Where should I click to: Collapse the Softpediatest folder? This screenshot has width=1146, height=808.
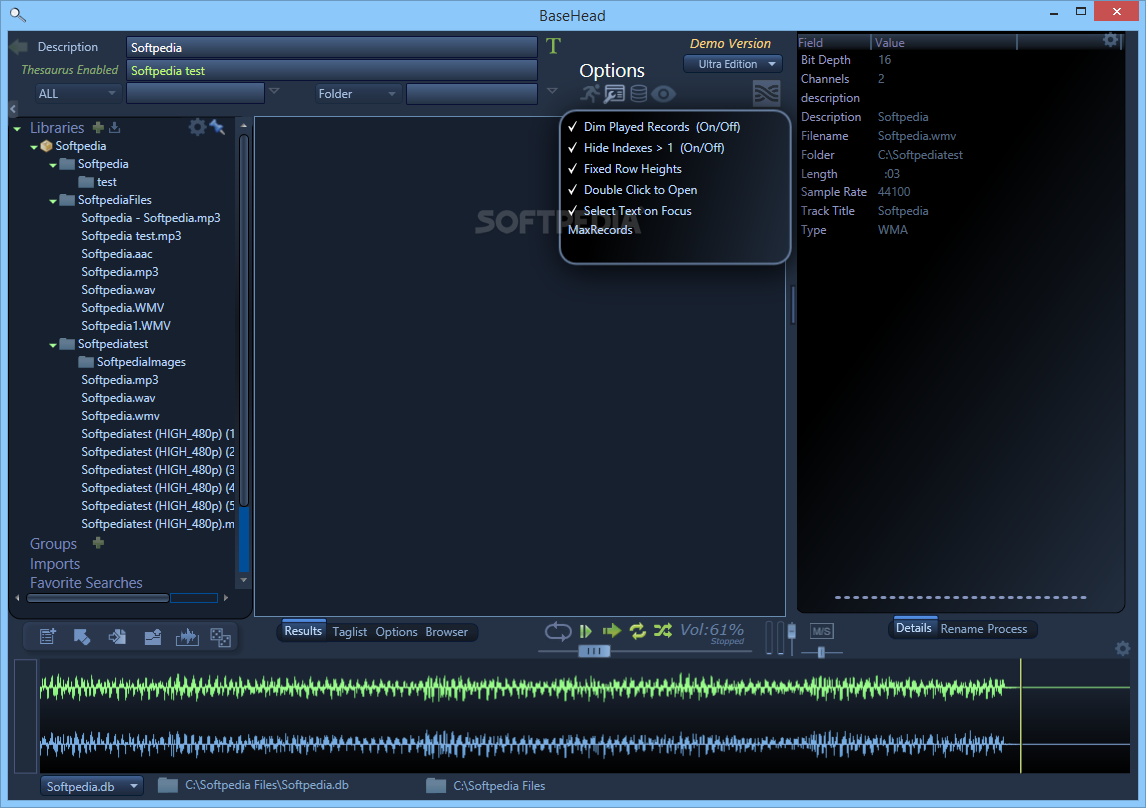point(53,345)
